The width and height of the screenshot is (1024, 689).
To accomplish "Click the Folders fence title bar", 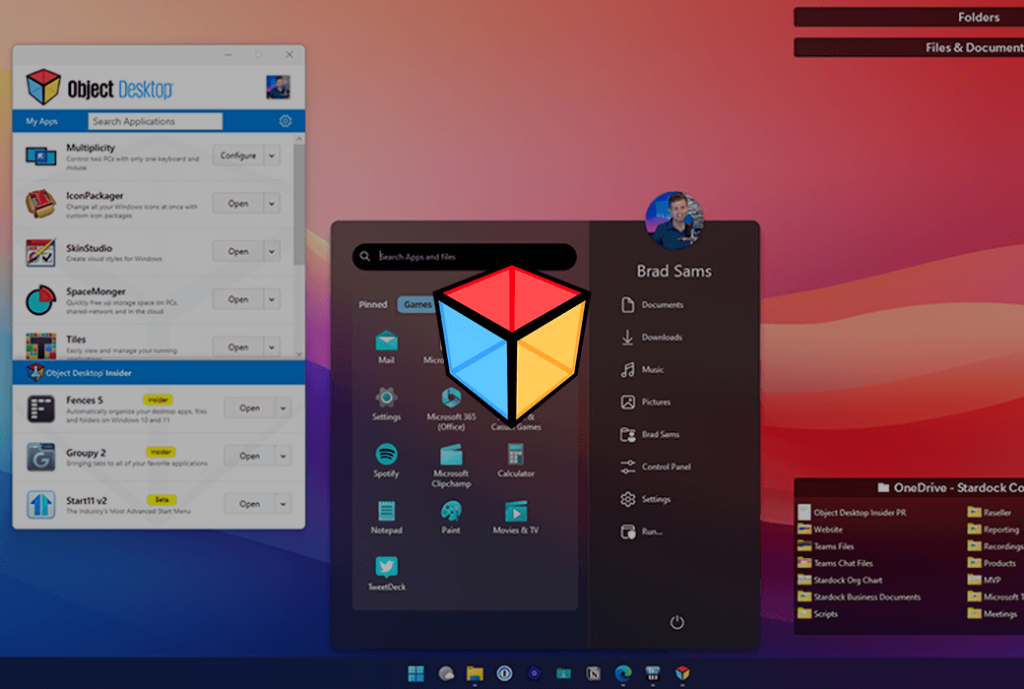I will [908, 17].
